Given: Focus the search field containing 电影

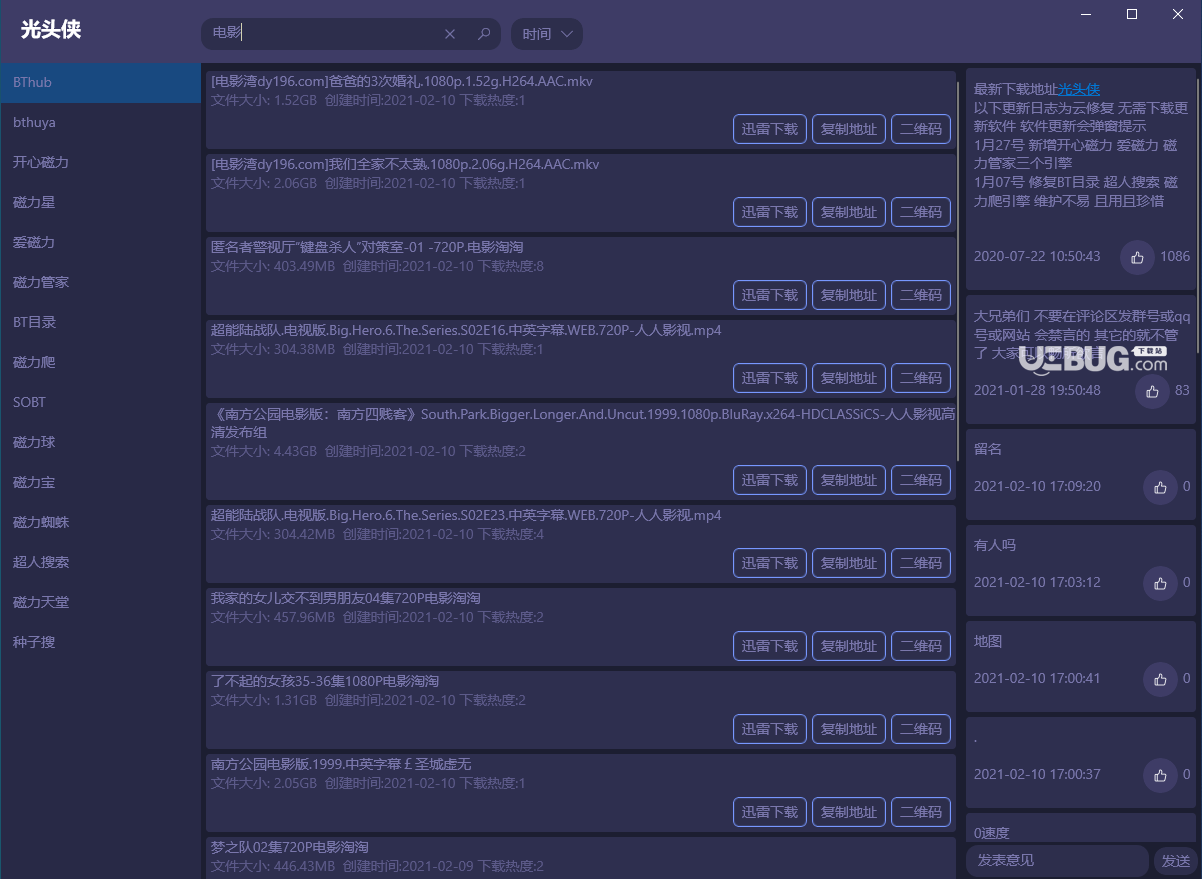Looking at the screenshot, I should click(x=350, y=34).
